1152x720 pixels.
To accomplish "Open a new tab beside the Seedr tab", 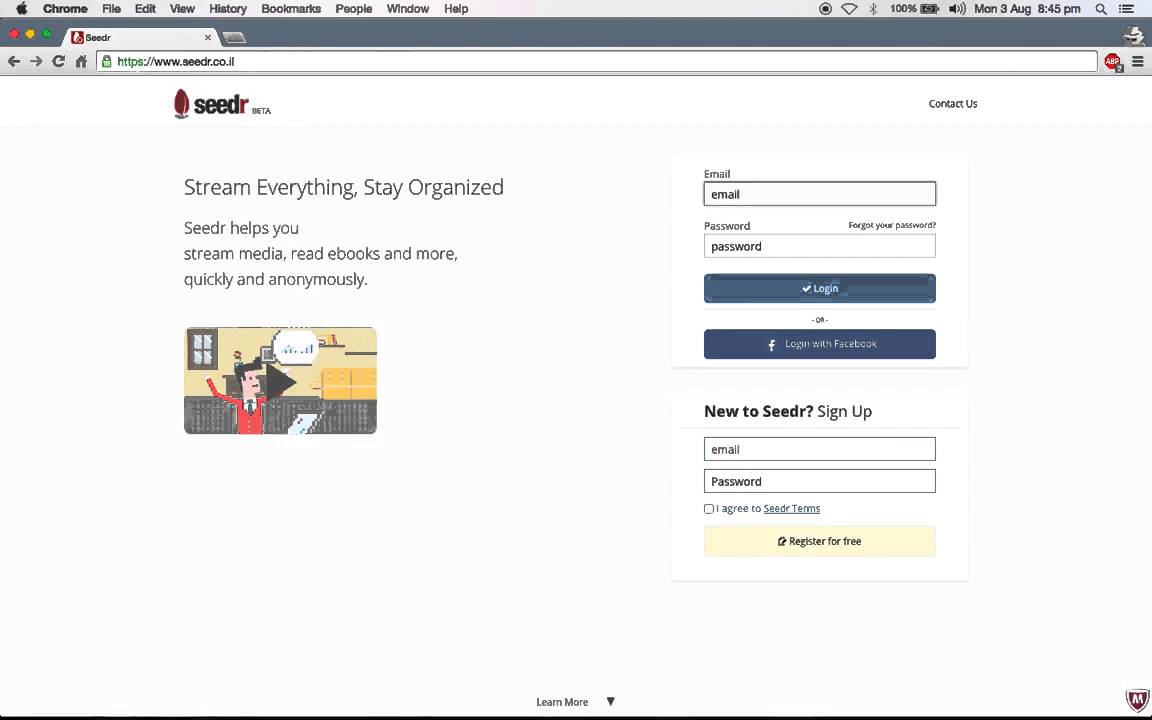I will 234,37.
